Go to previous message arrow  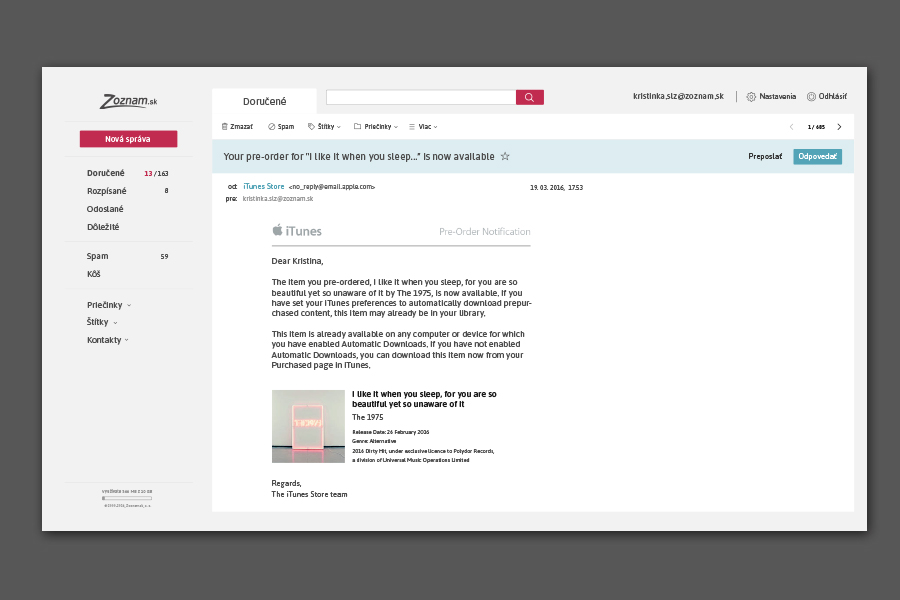(791, 127)
